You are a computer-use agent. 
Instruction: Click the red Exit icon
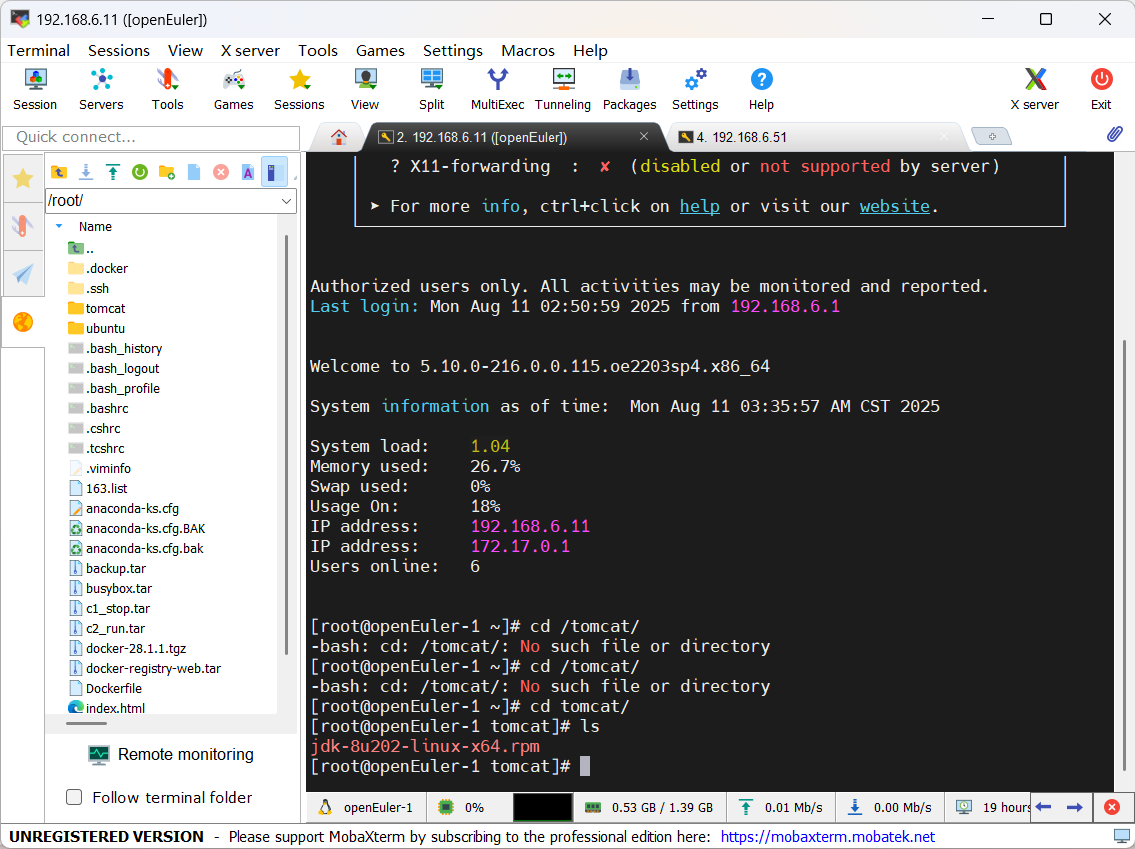(x=1101, y=89)
